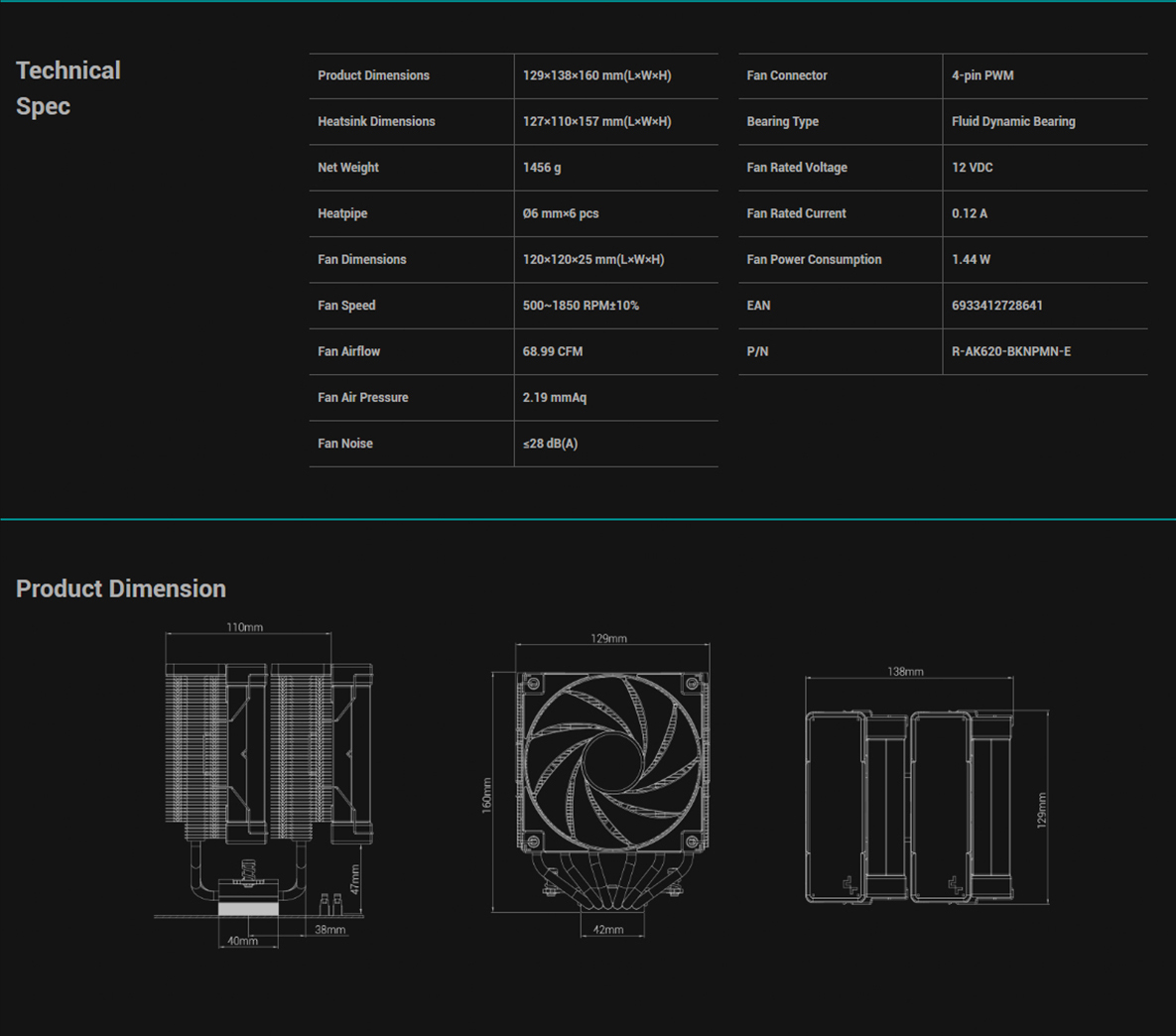This screenshot has width=1176, height=1036.
Task: Click the side-view heatsink dimension diagram
Action: tap(263, 785)
